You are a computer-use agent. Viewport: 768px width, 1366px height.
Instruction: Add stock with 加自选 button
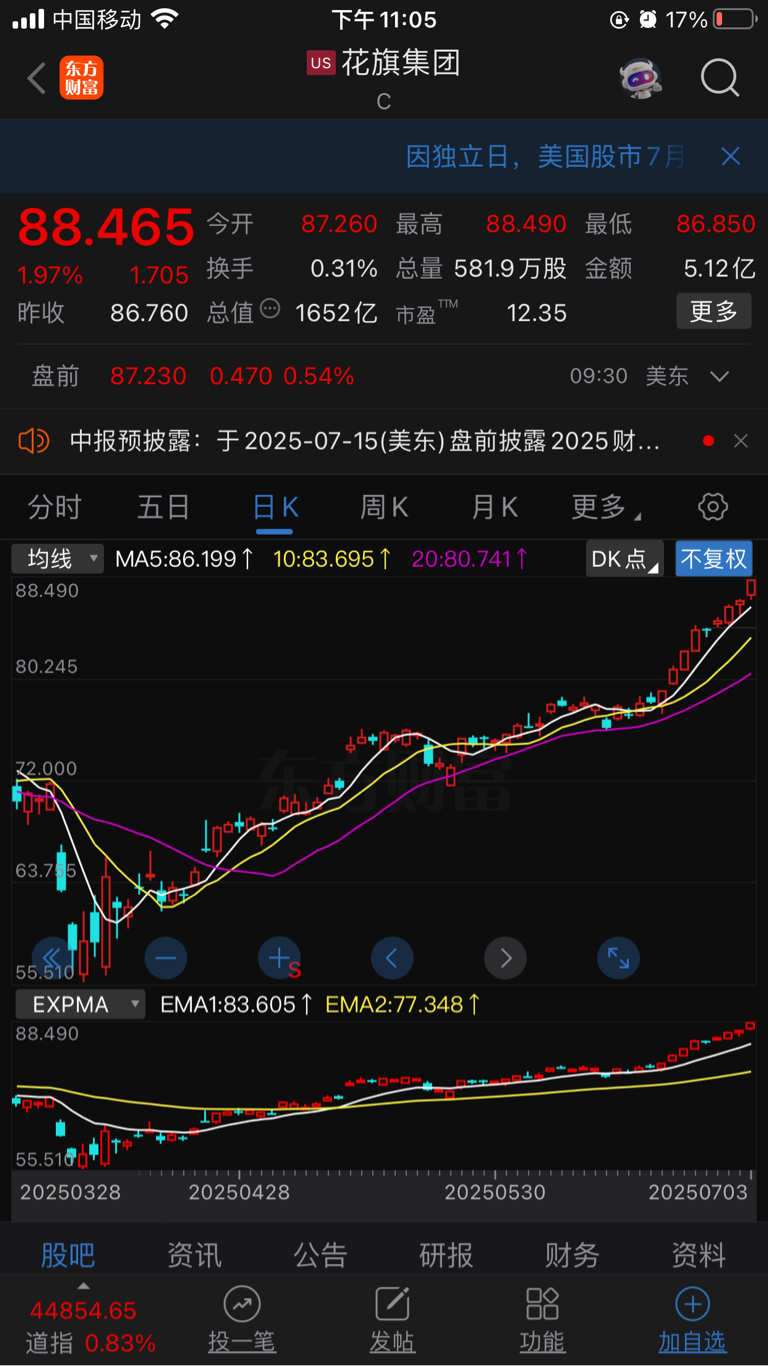tap(692, 1321)
